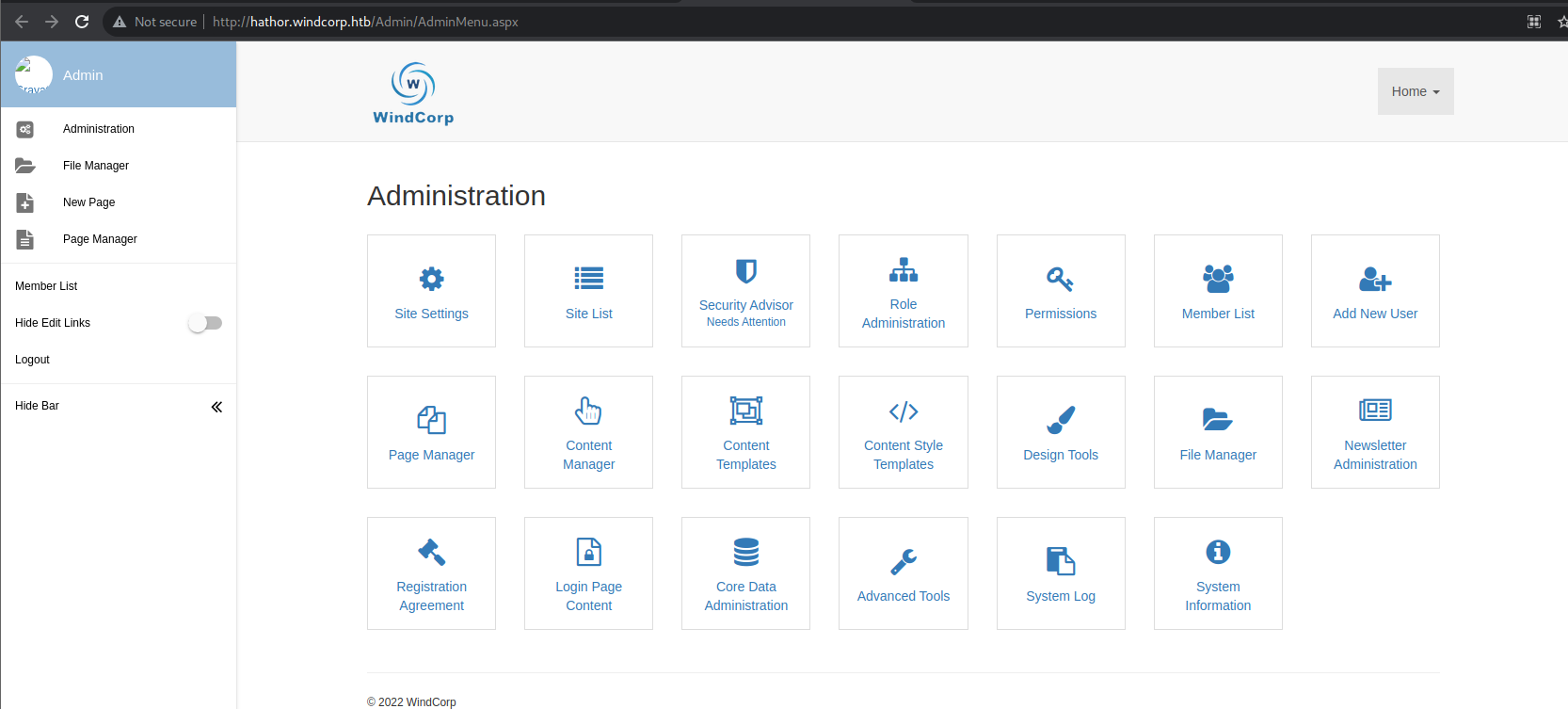Click the Registration Agreement gavel icon

coord(431,552)
